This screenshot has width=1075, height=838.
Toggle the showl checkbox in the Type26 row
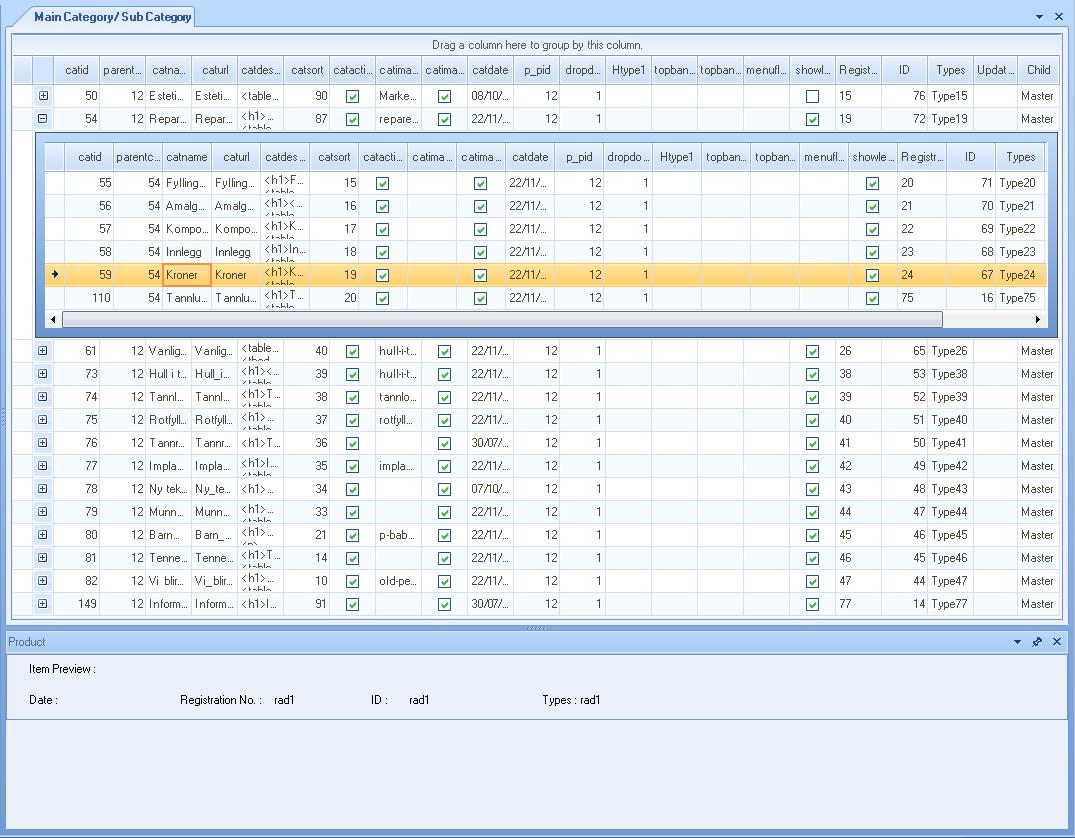[812, 351]
